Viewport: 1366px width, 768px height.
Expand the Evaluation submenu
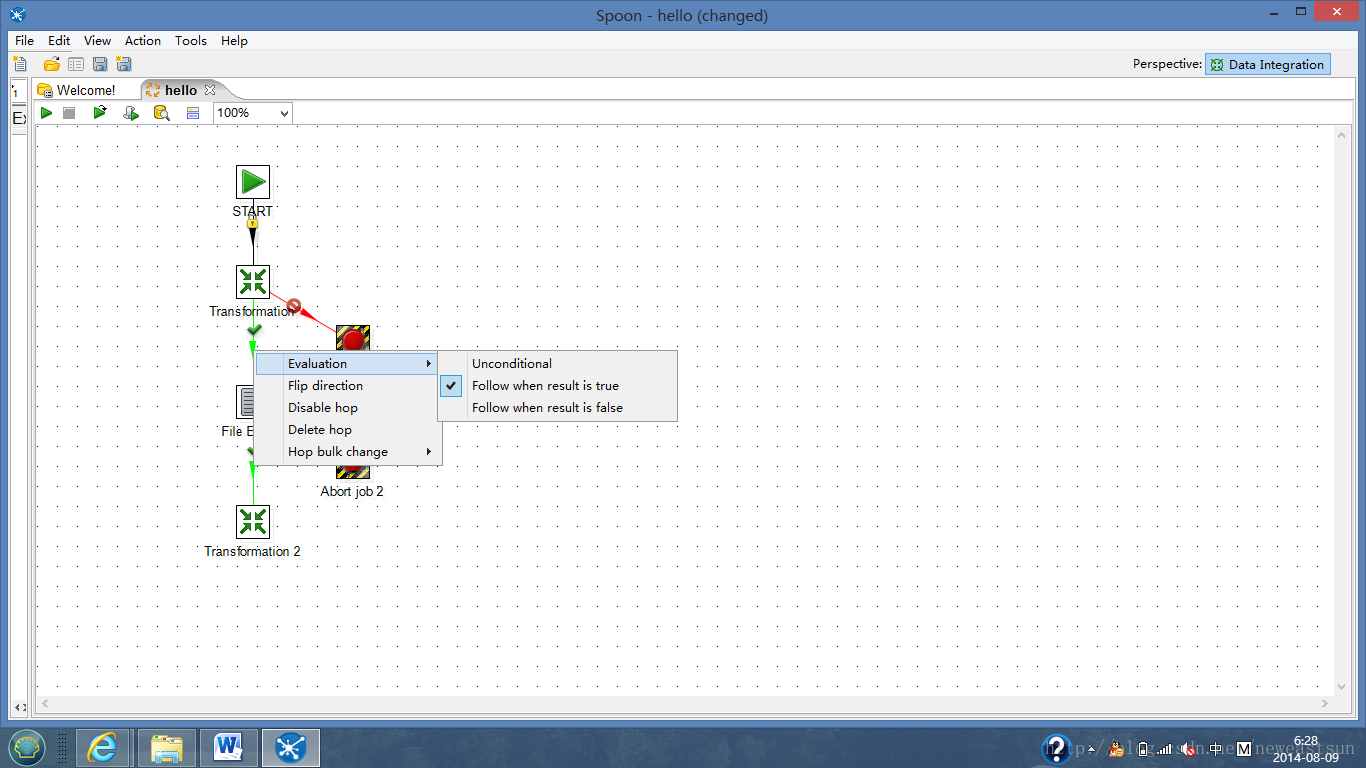347,364
